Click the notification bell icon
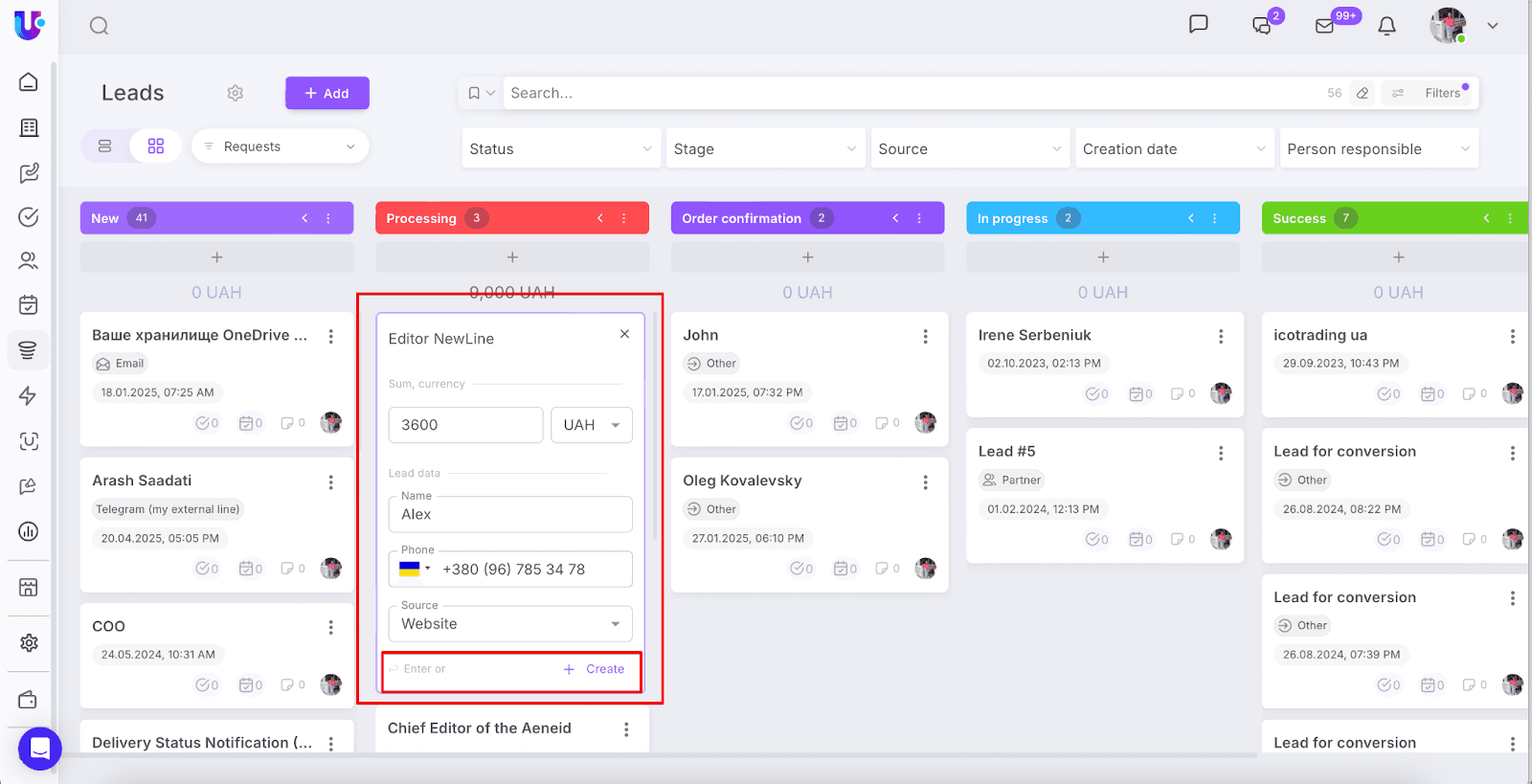The image size is (1532, 784). (1386, 26)
